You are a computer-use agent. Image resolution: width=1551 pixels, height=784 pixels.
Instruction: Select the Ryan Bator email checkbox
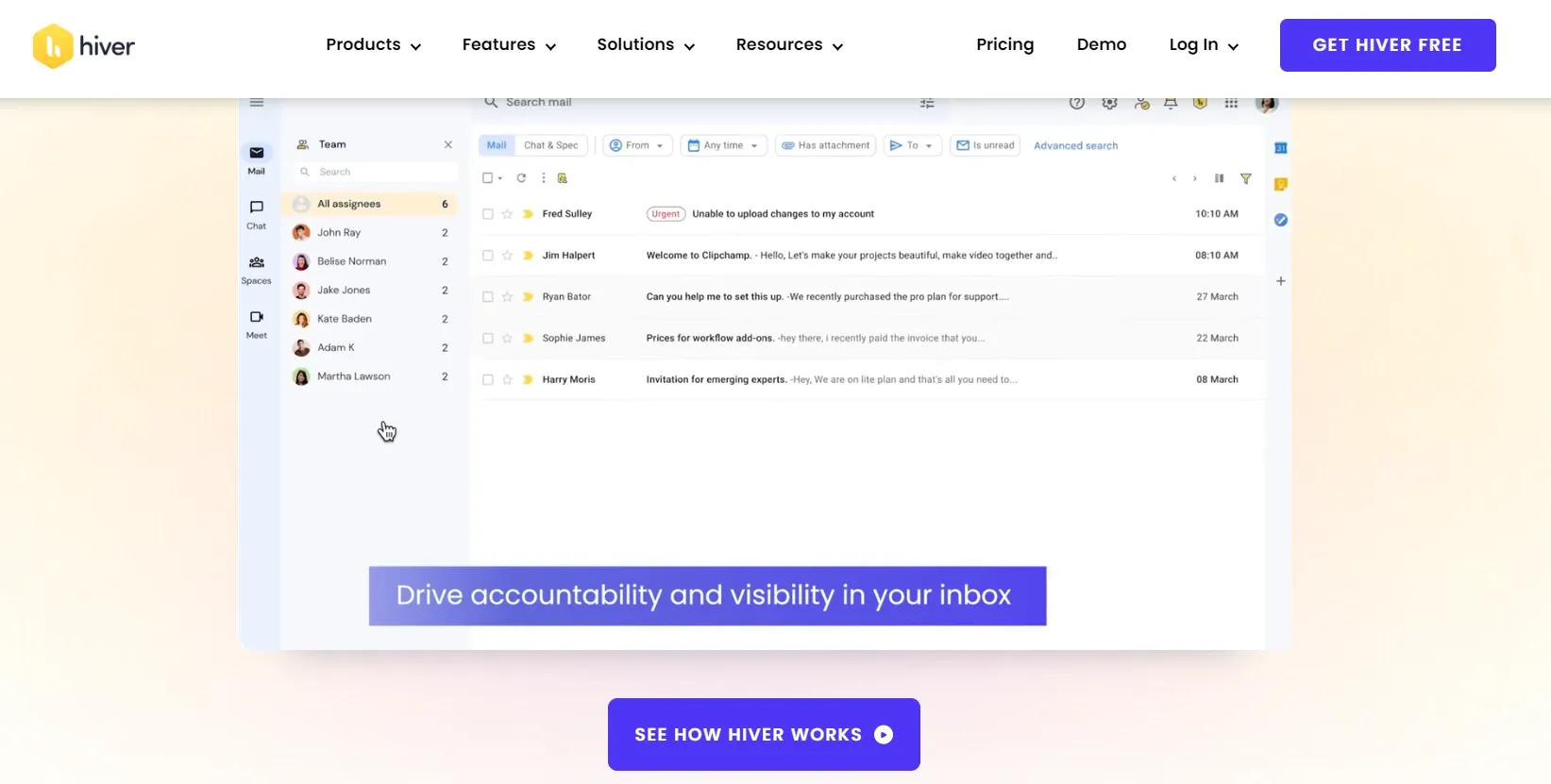pos(488,297)
